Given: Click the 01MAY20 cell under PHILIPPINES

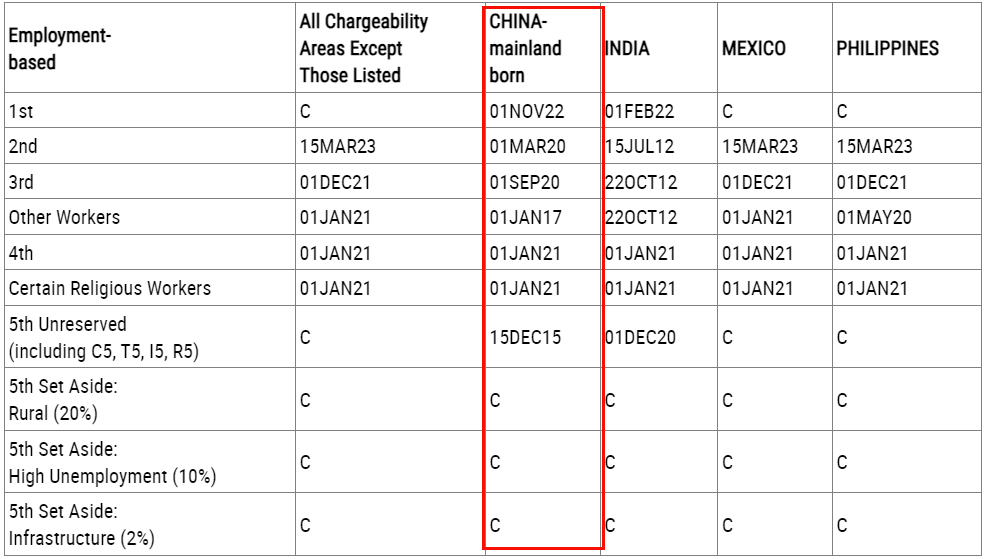Looking at the screenshot, I should pos(874,217).
